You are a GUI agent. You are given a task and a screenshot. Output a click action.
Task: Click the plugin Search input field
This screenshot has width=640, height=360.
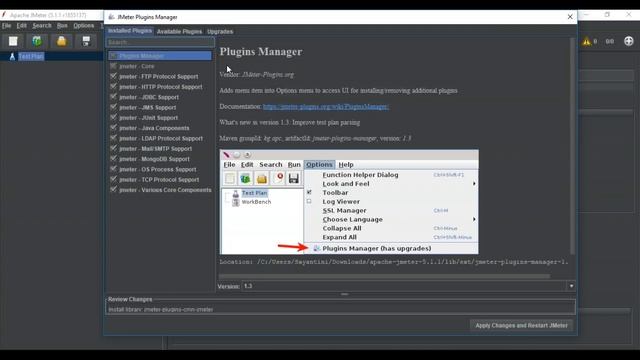160,42
